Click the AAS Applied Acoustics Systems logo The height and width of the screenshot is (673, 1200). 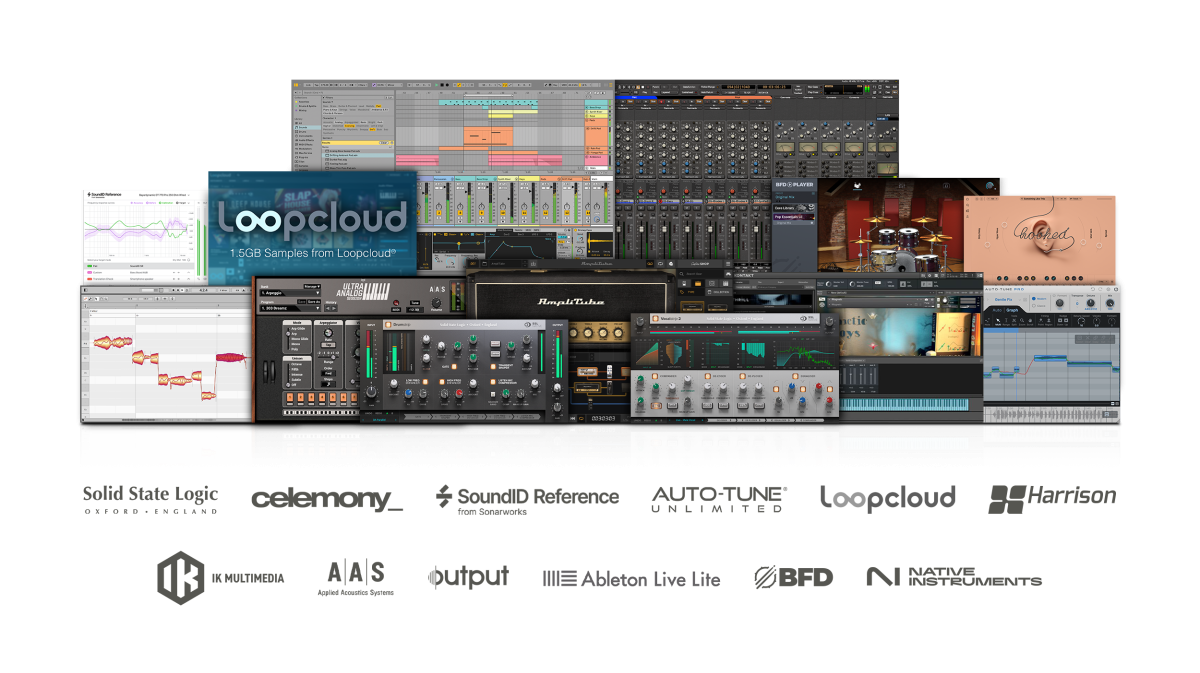pos(356,578)
